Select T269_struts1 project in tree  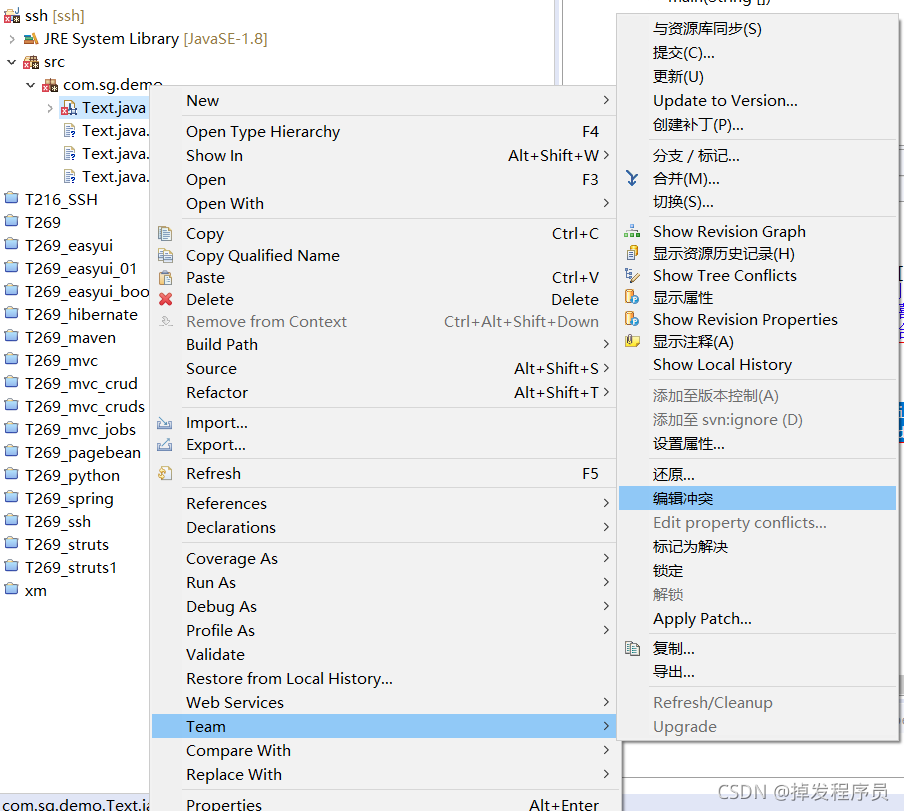pos(71,567)
